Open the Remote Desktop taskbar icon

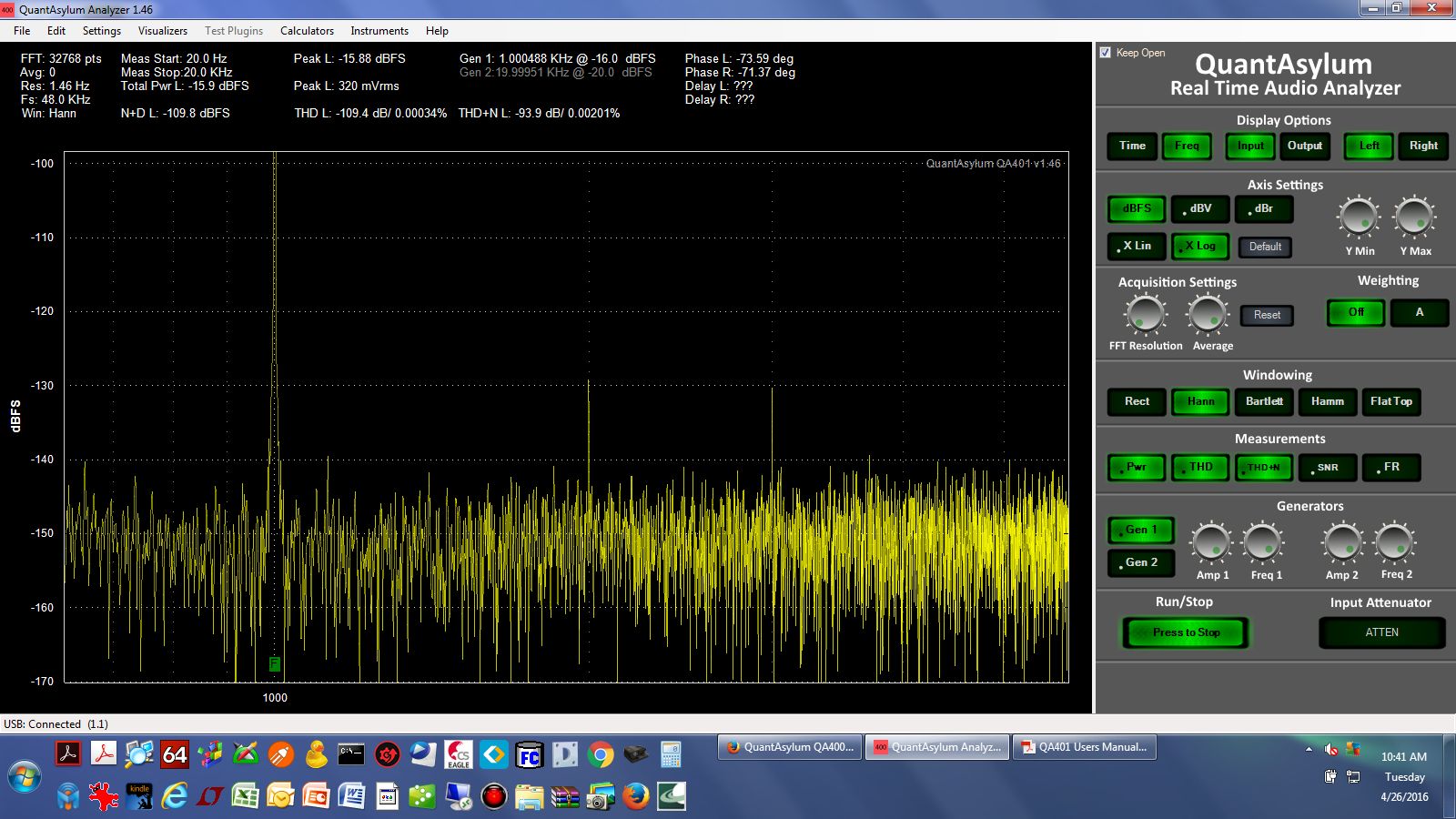[458, 796]
